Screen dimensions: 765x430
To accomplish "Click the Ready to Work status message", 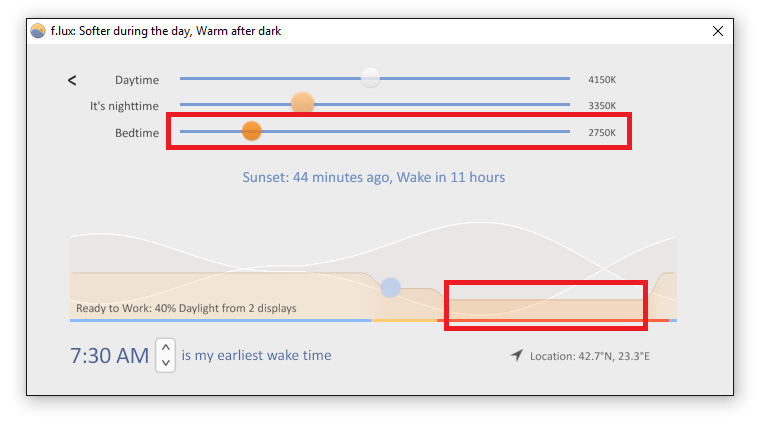I will click(x=186, y=308).
